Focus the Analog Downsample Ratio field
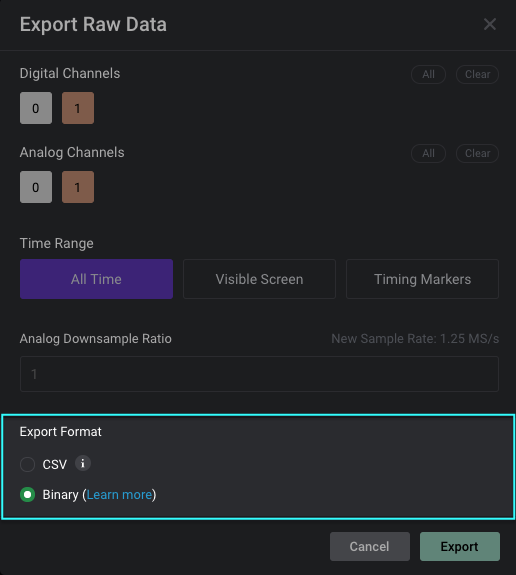Viewport: 516px width, 575px height. pyautogui.click(x=259, y=374)
